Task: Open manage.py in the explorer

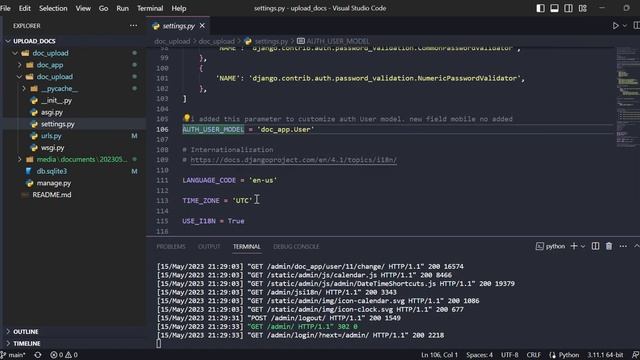Action: (53, 183)
